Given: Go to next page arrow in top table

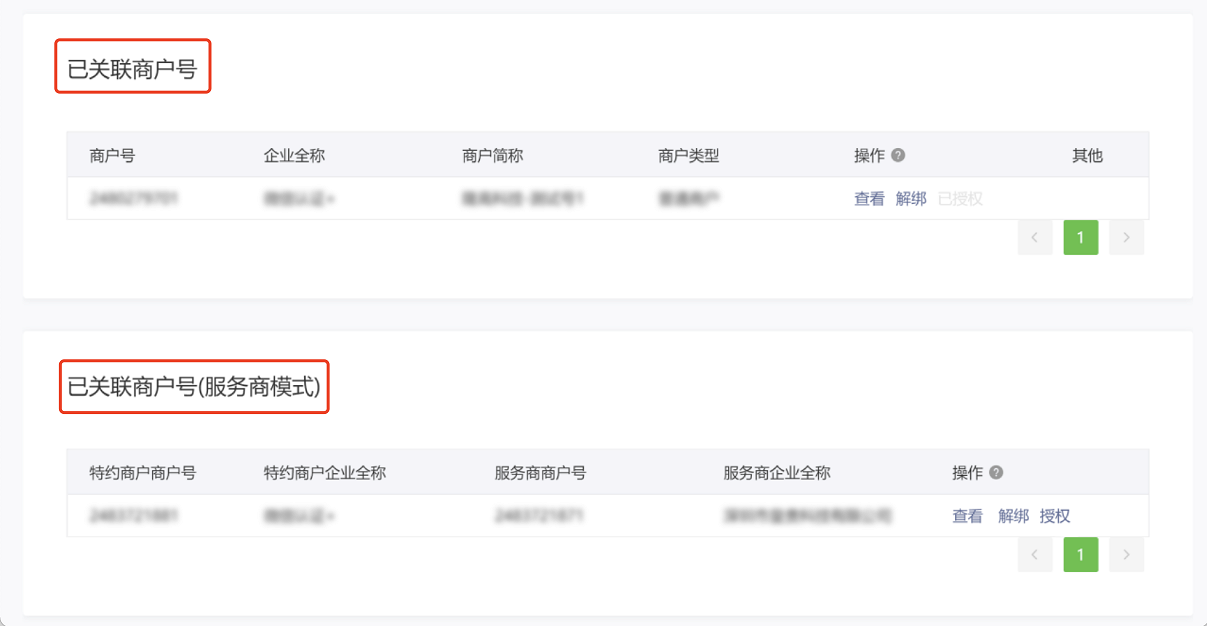Looking at the screenshot, I should pos(1126,238).
